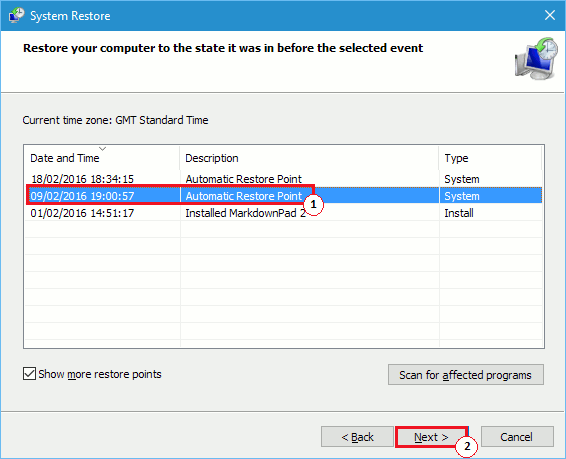Viewport: 566px width, 459px height.
Task: Close the System Restore window
Action: [550, 15]
